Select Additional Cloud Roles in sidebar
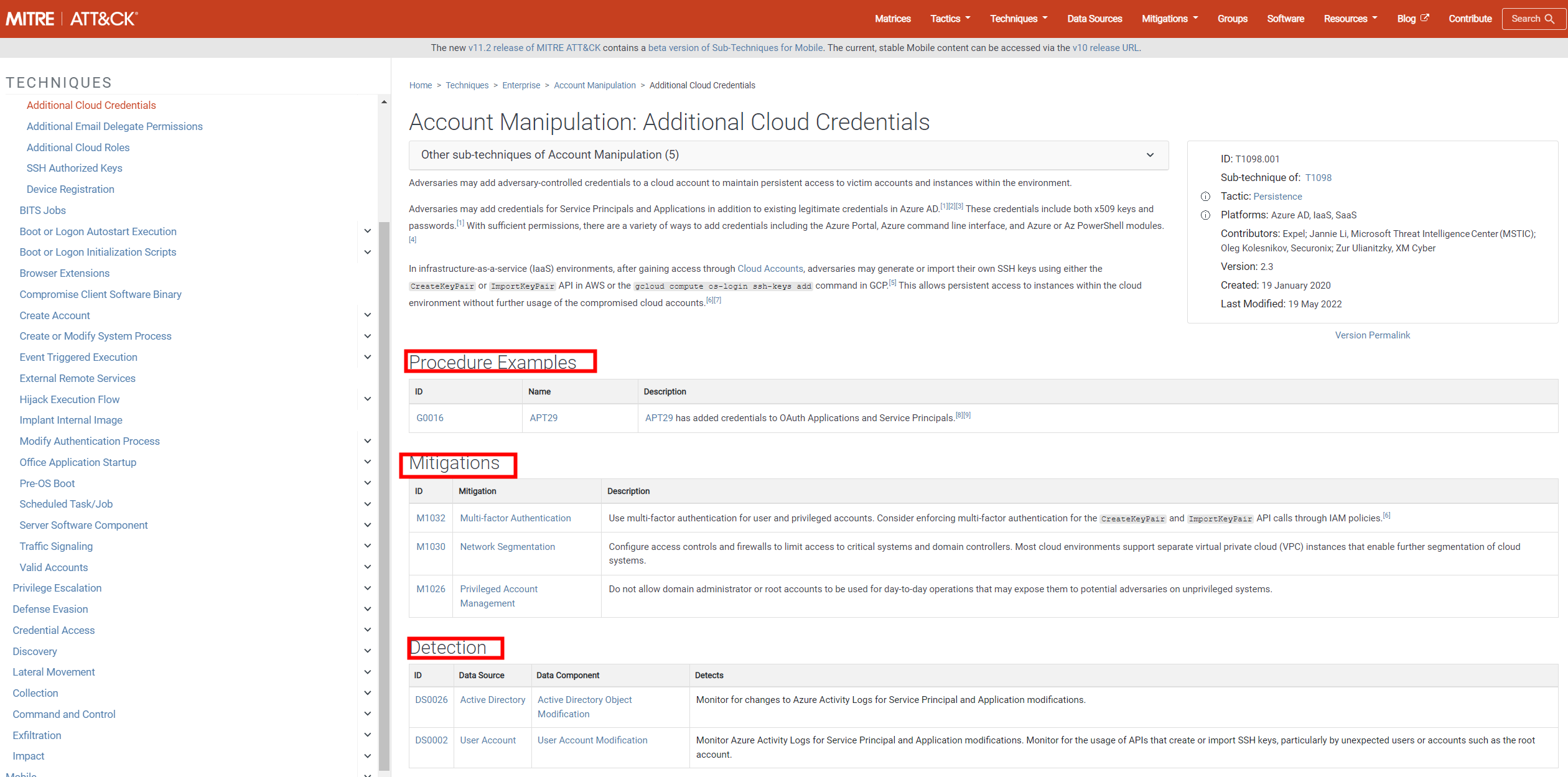The width and height of the screenshot is (1568, 777). pos(78,147)
